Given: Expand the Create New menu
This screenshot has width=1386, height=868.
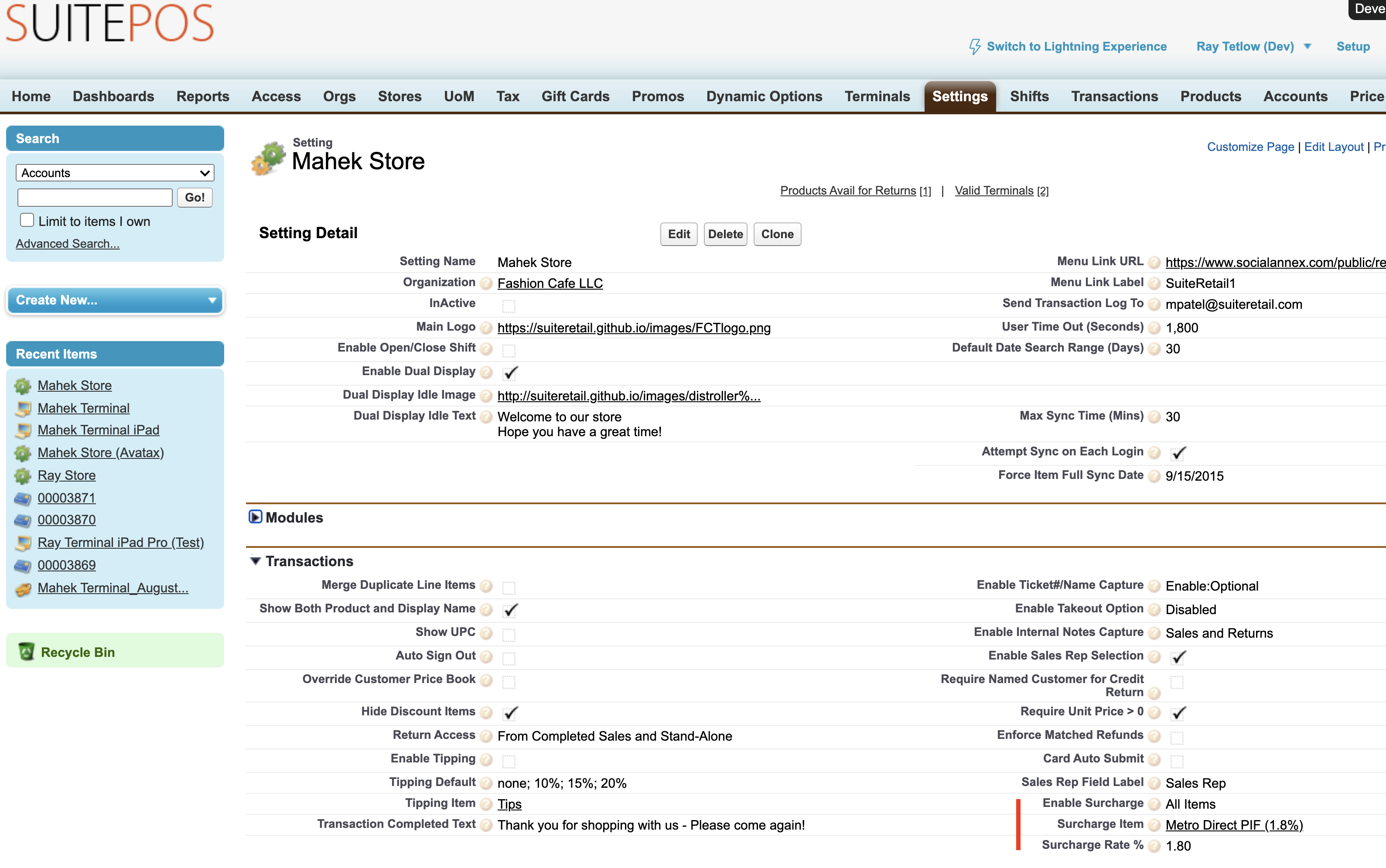Looking at the screenshot, I should coord(115,300).
